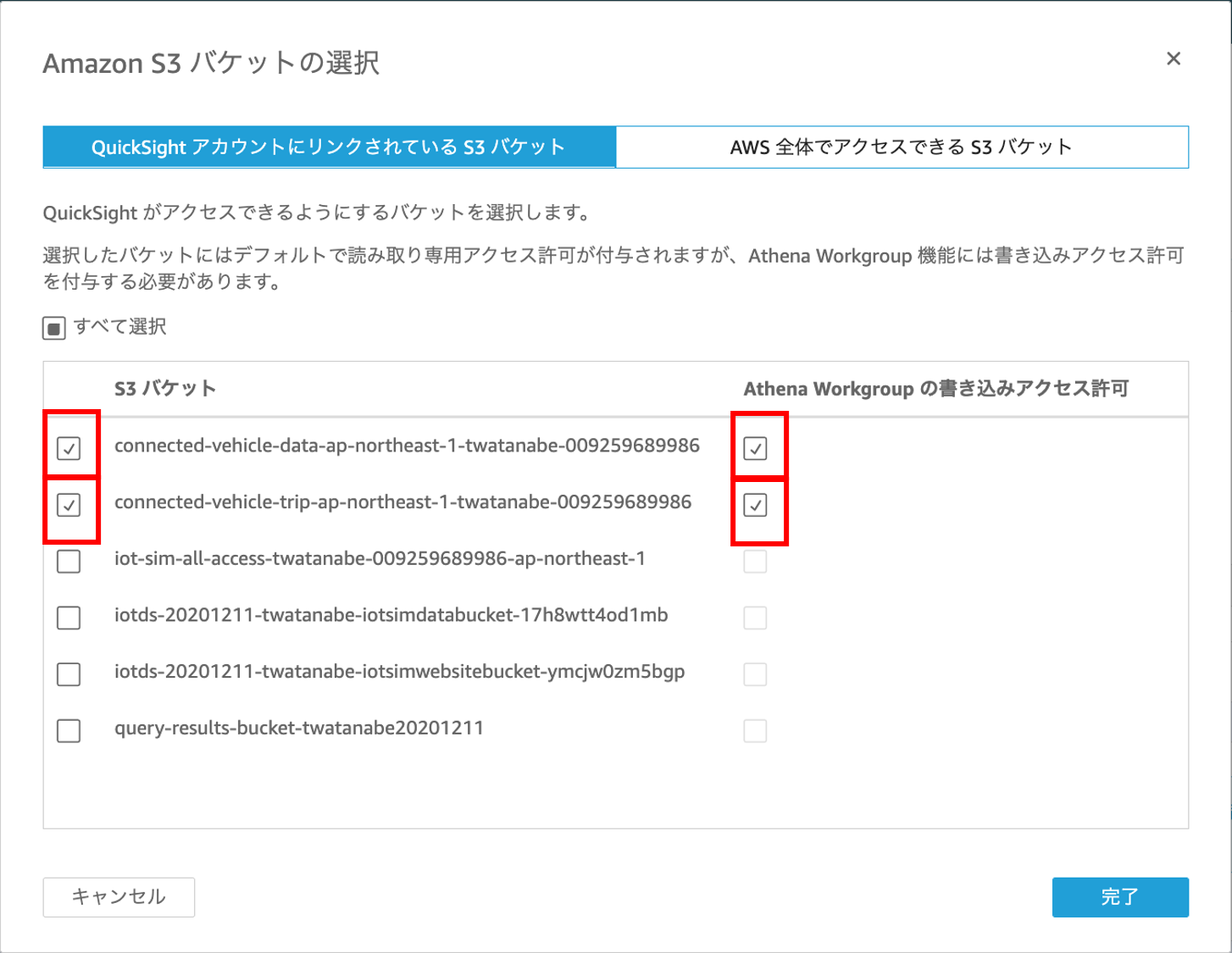The image size is (1232, 953).
Task: Click iotsimwebsitebucket-ymcjw0zm5bgp bucket name
Action: click(399, 672)
